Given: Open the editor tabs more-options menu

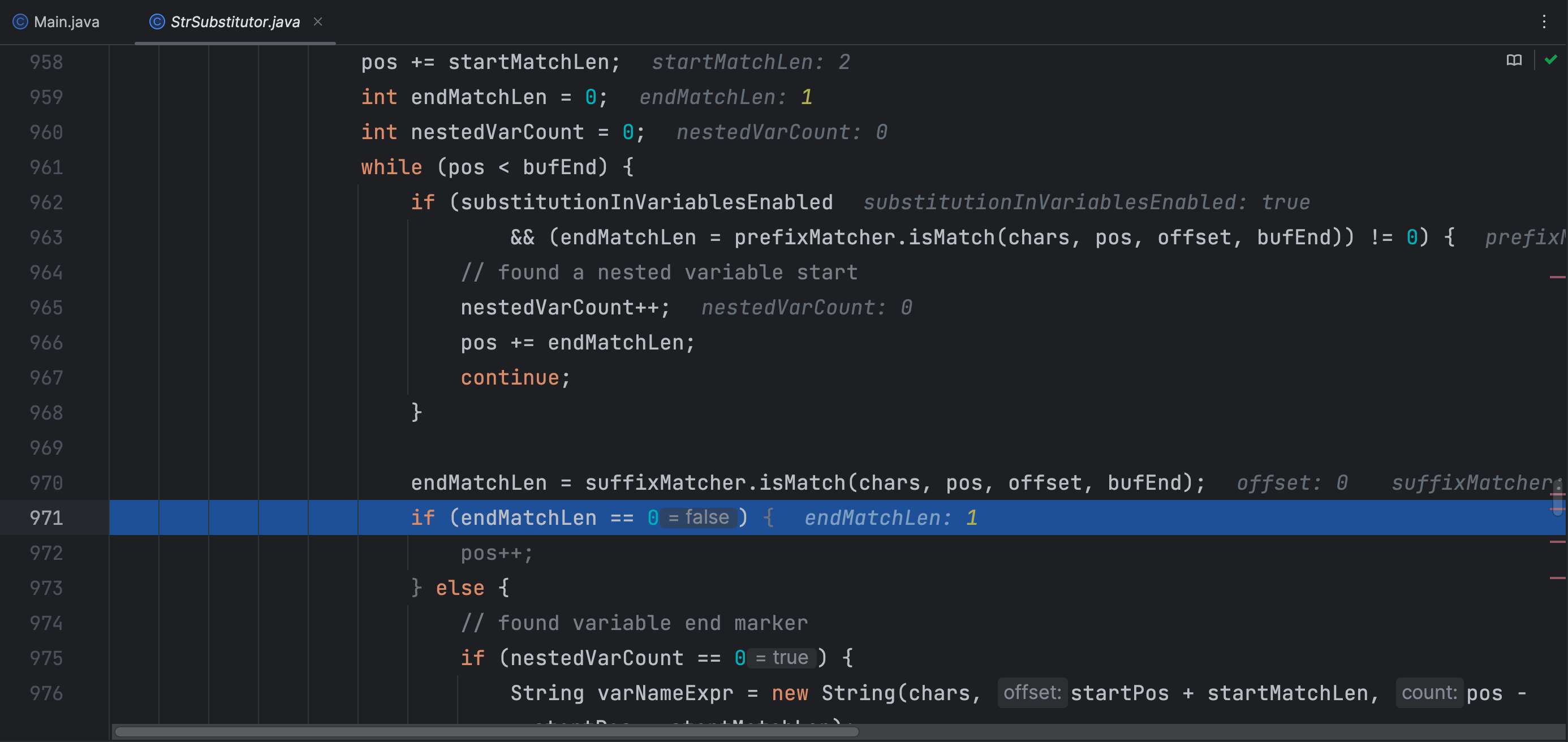Looking at the screenshot, I should pyautogui.click(x=1544, y=22).
